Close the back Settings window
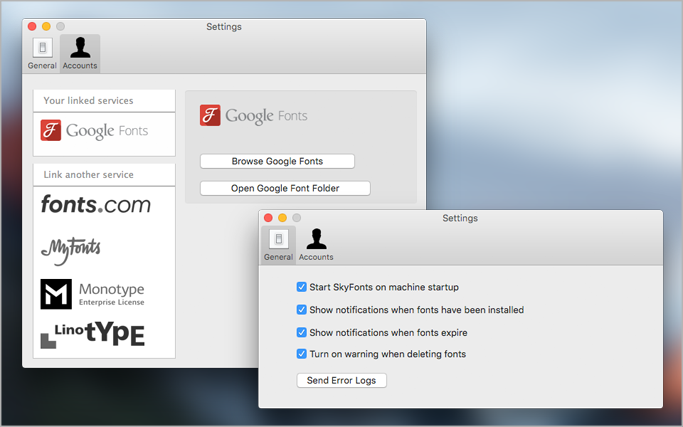Image resolution: width=683 pixels, height=427 pixels. tap(32, 26)
